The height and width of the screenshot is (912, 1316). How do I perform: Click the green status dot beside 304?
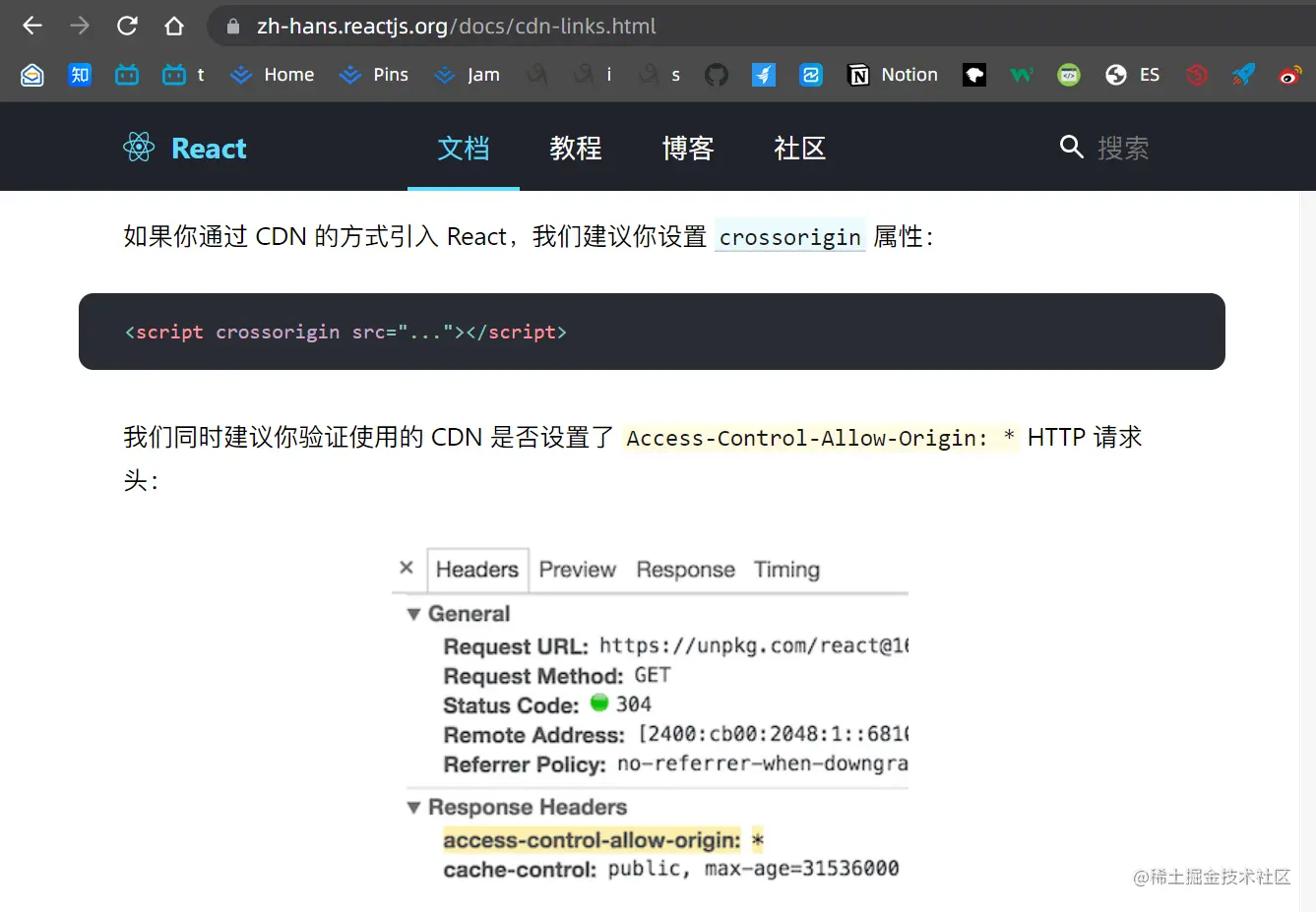coord(599,702)
